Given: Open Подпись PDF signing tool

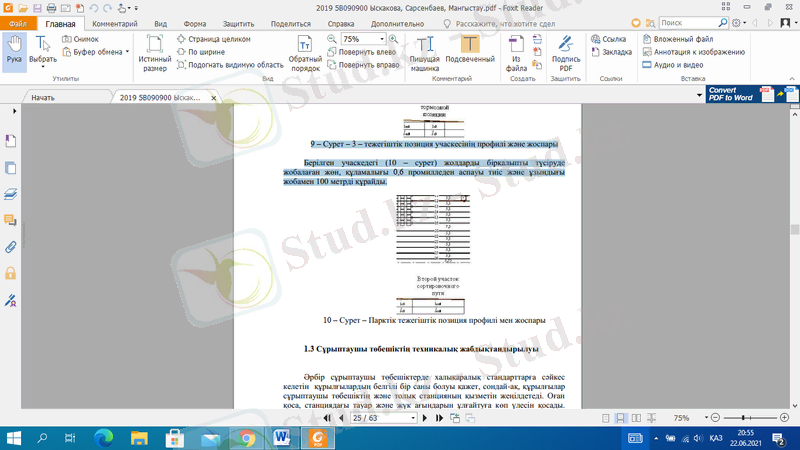Looking at the screenshot, I should 566,51.
